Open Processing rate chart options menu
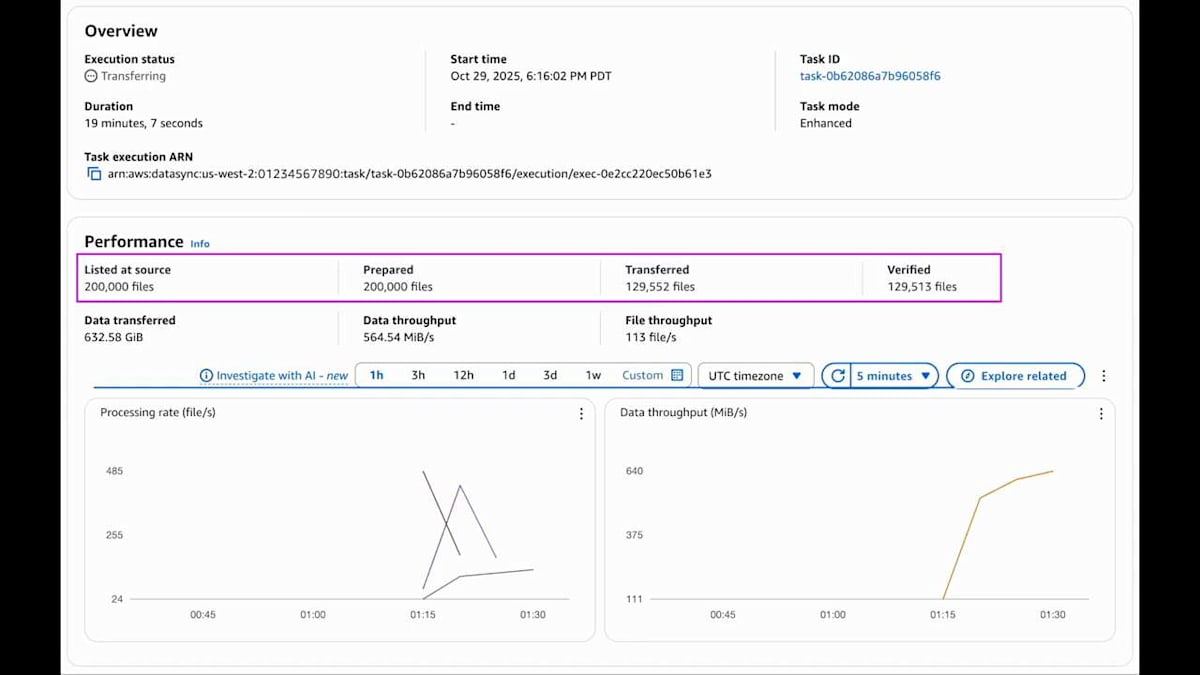Image resolution: width=1200 pixels, height=675 pixels. coord(581,413)
